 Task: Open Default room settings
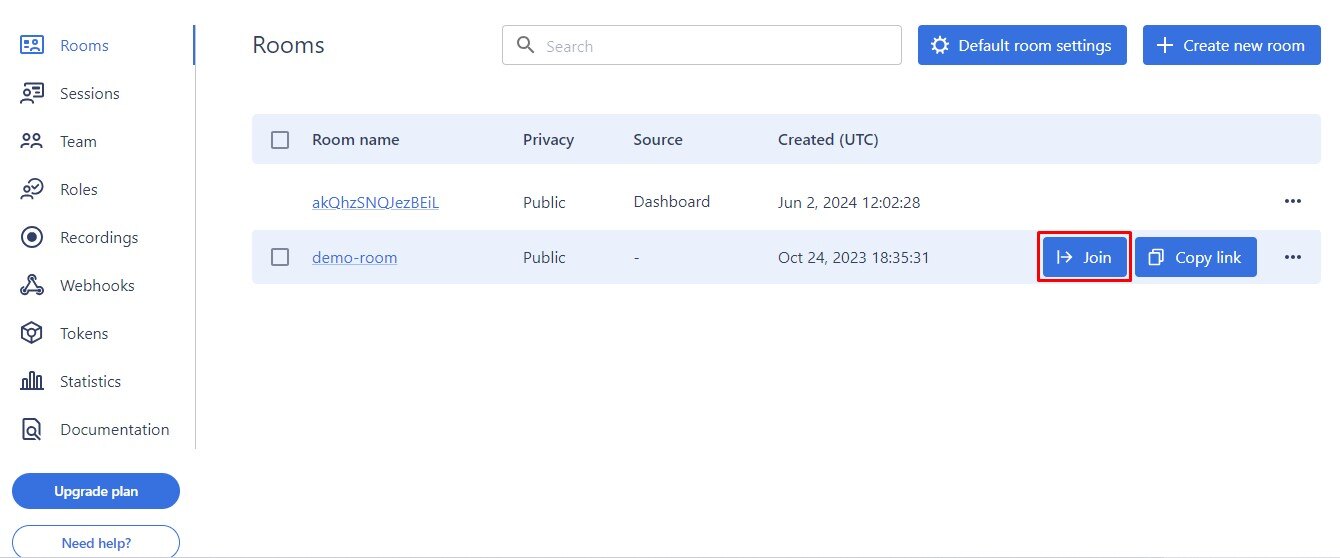(1021, 46)
